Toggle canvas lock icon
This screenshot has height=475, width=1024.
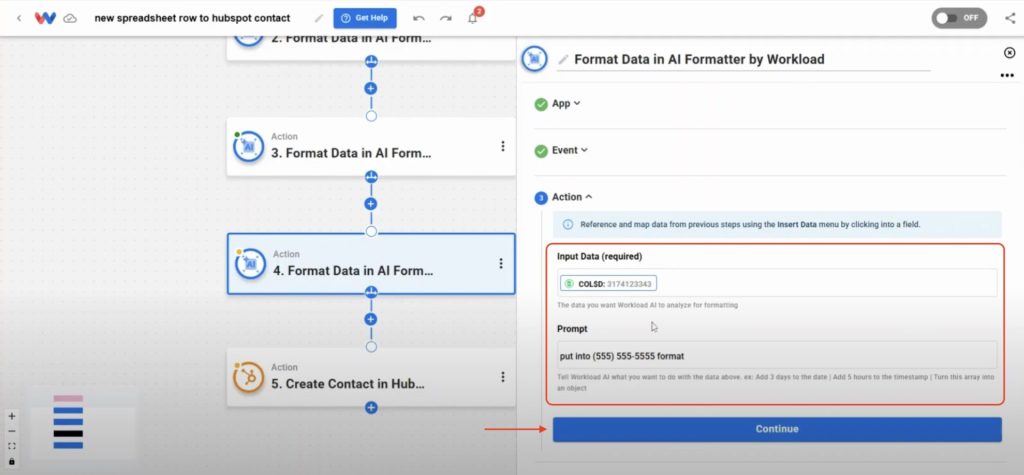[x=12, y=462]
